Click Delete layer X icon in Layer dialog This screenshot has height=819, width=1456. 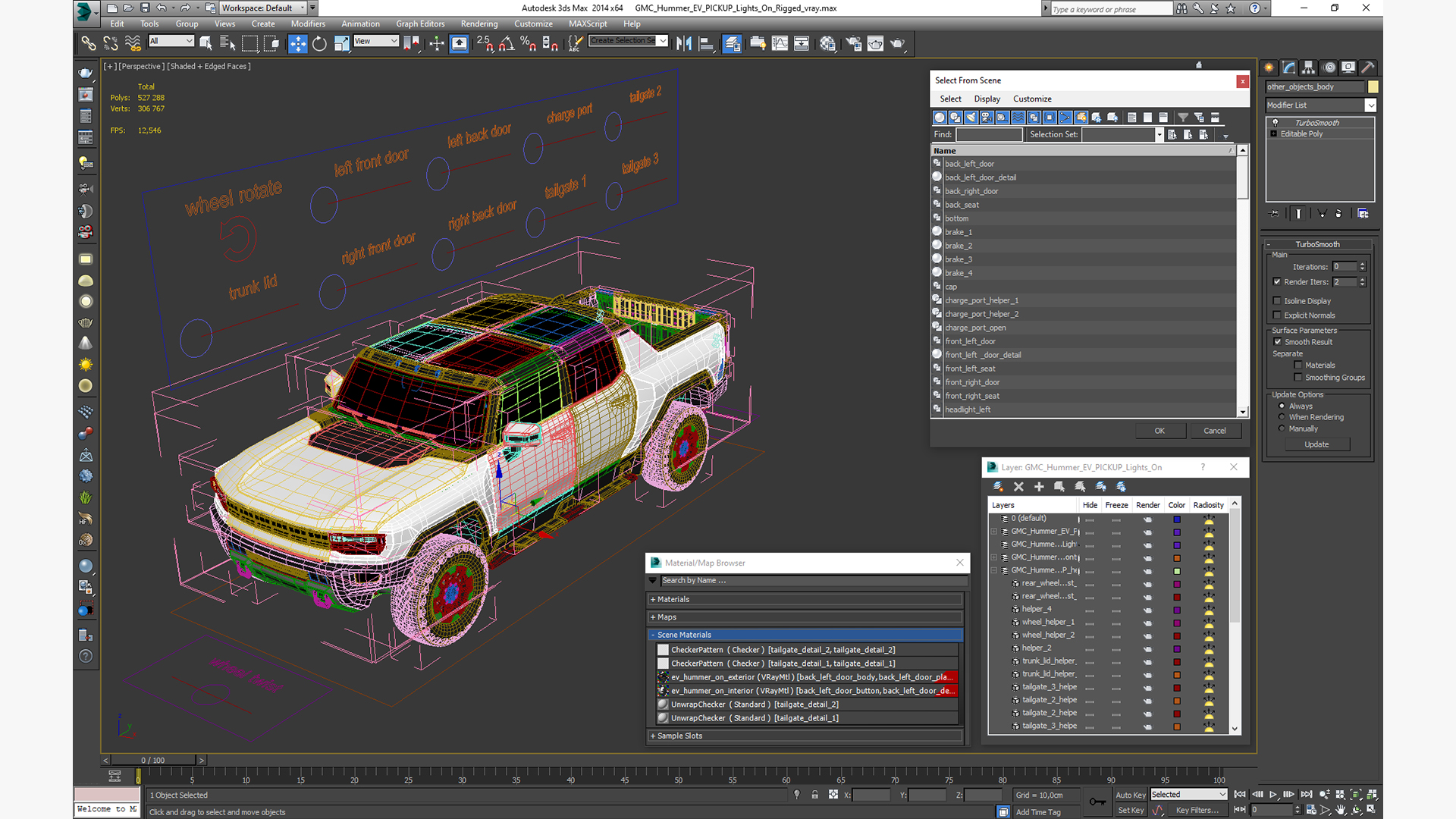[1018, 487]
